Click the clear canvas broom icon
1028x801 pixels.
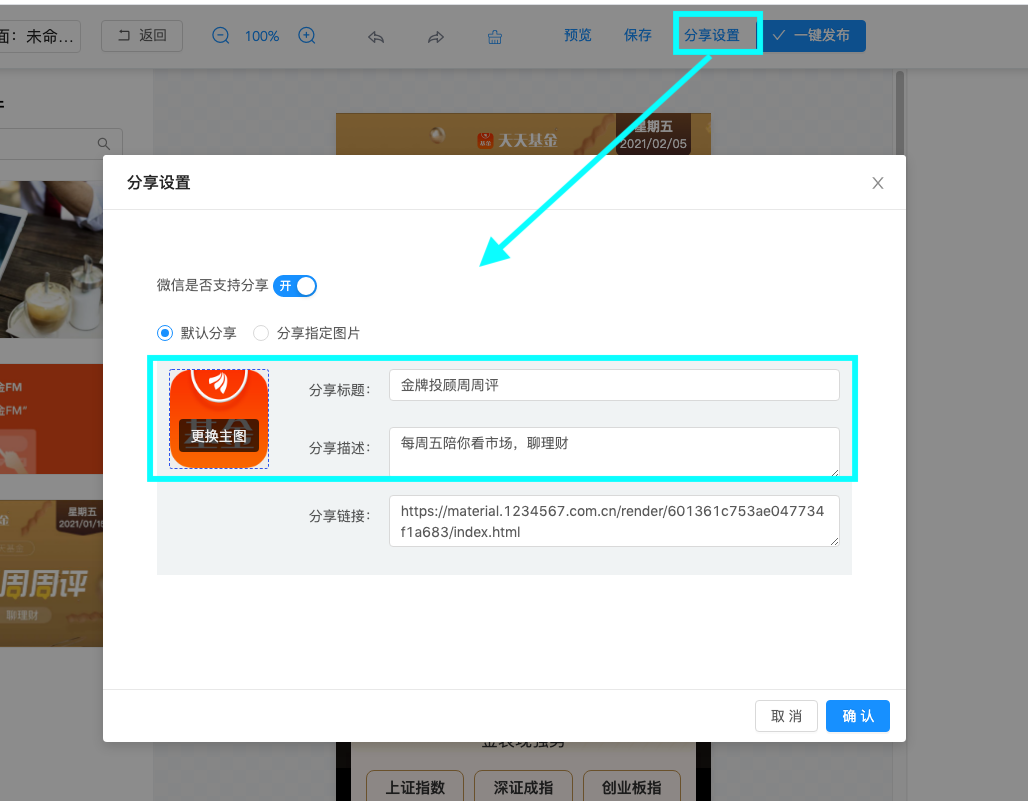click(x=495, y=37)
